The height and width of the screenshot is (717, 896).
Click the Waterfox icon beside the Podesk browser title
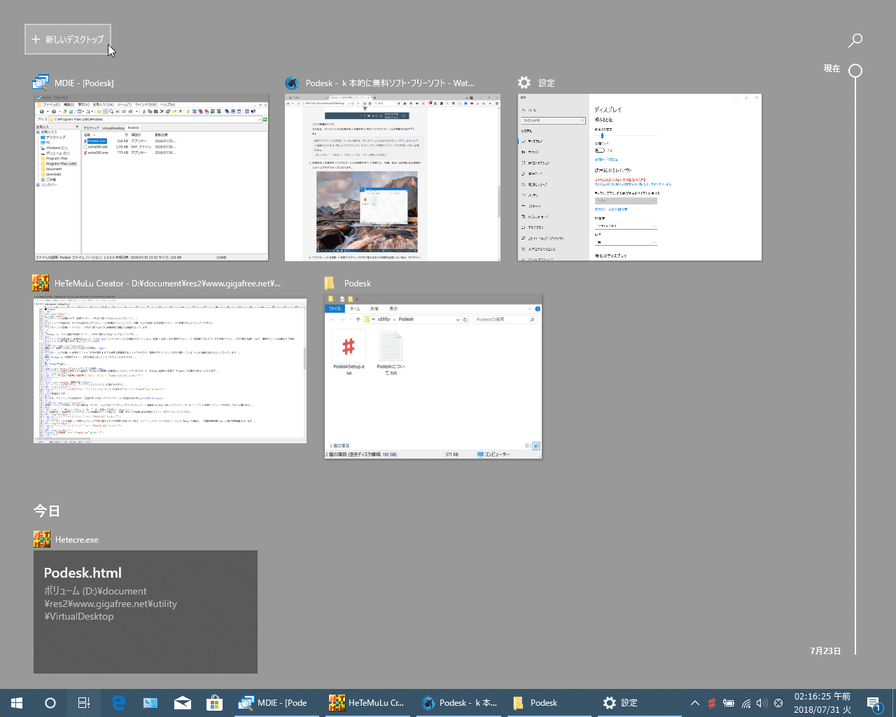[x=292, y=83]
